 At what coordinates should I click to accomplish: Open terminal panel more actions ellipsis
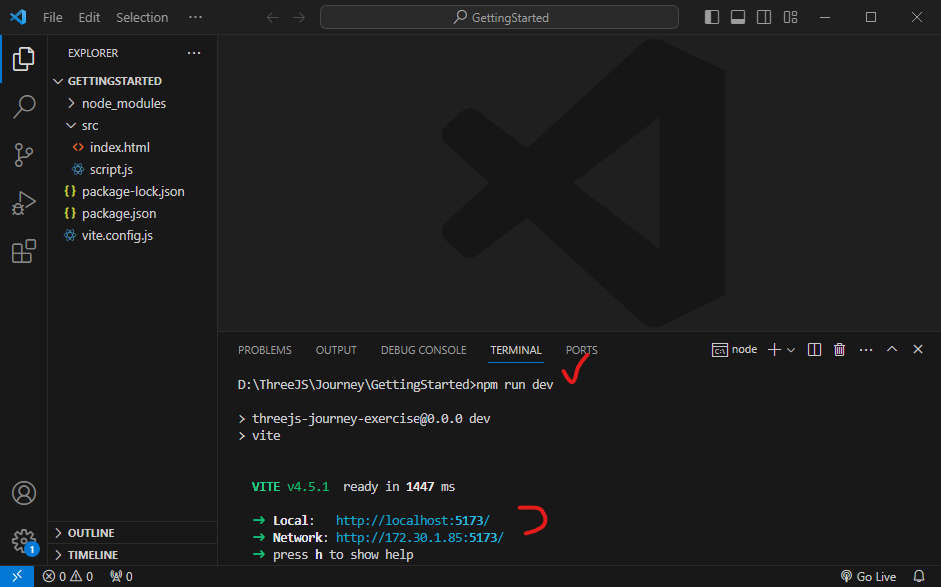pyautogui.click(x=866, y=349)
